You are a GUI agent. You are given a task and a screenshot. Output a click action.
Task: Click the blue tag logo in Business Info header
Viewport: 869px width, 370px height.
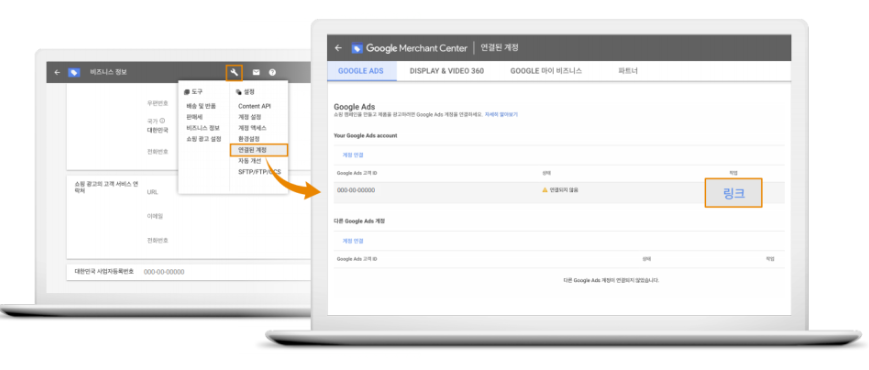tap(74, 73)
